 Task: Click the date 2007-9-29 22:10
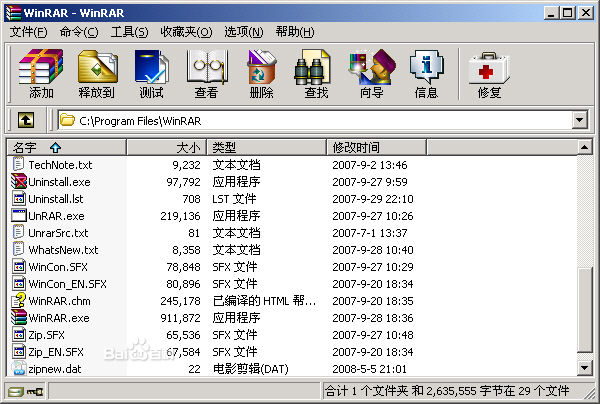373,199
